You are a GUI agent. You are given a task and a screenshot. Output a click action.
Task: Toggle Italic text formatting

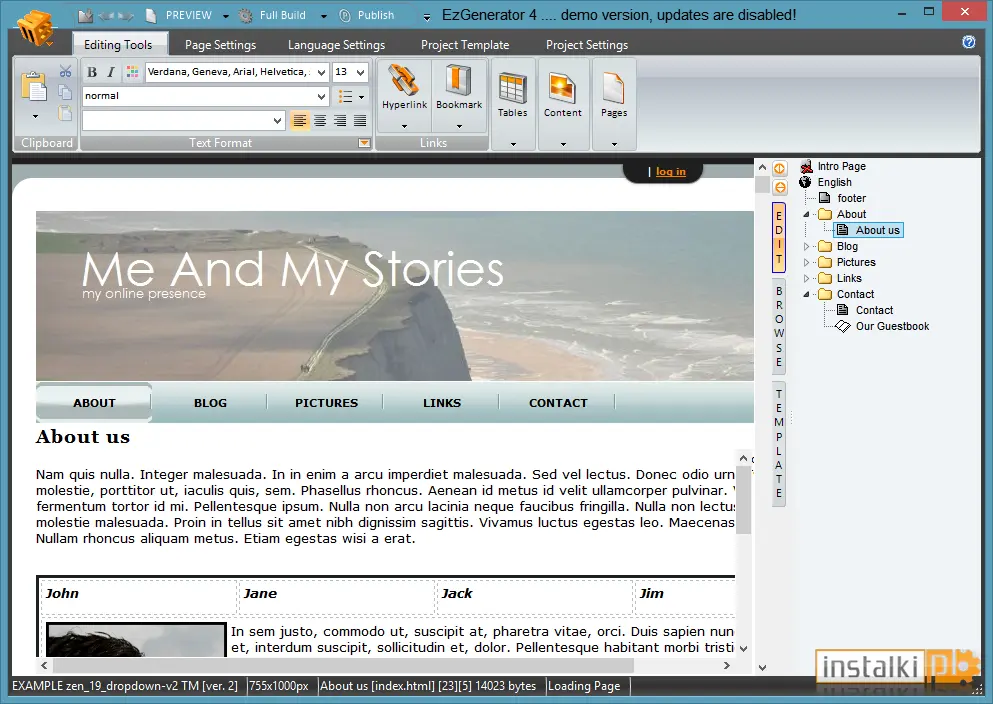[x=111, y=72]
